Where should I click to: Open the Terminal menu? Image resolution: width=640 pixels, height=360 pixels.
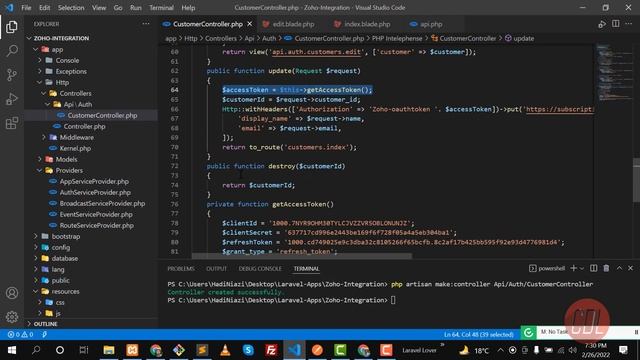161,8
